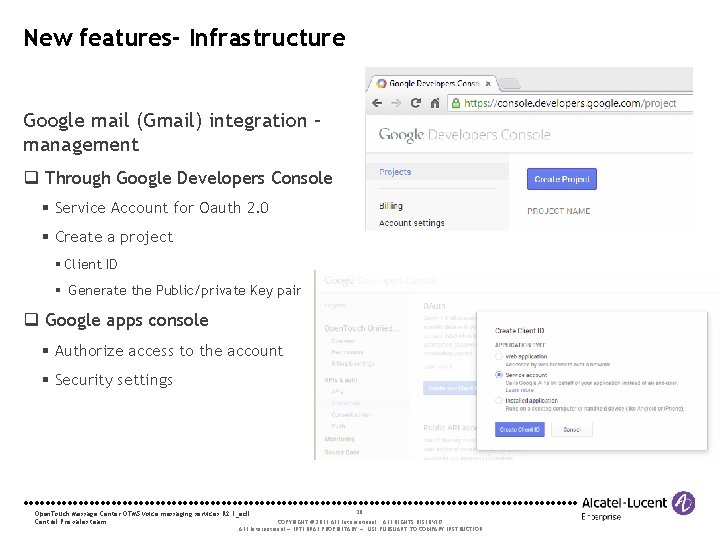Viewport: 720px width, 540px height.
Task: Open Account settings in the sidebar
Action: 411,223
